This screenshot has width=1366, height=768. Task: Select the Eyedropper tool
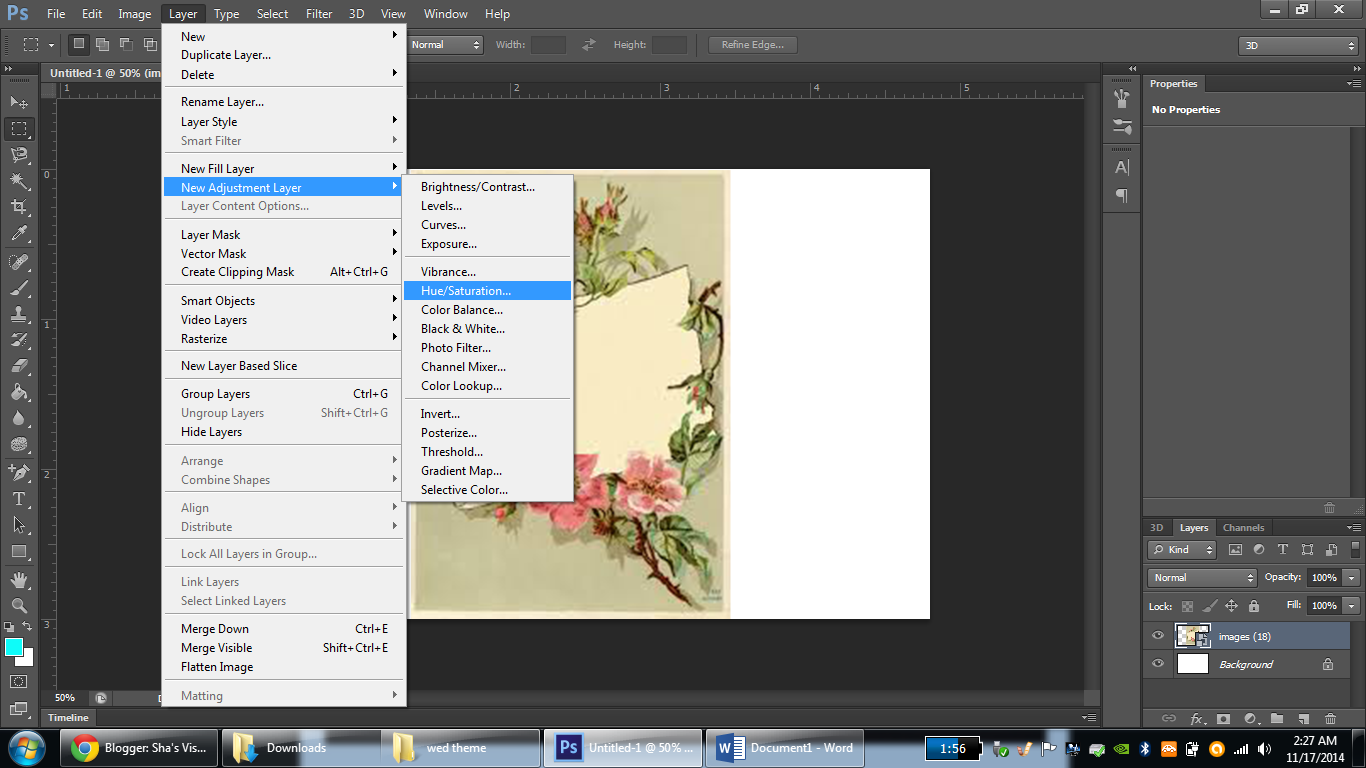click(19, 234)
